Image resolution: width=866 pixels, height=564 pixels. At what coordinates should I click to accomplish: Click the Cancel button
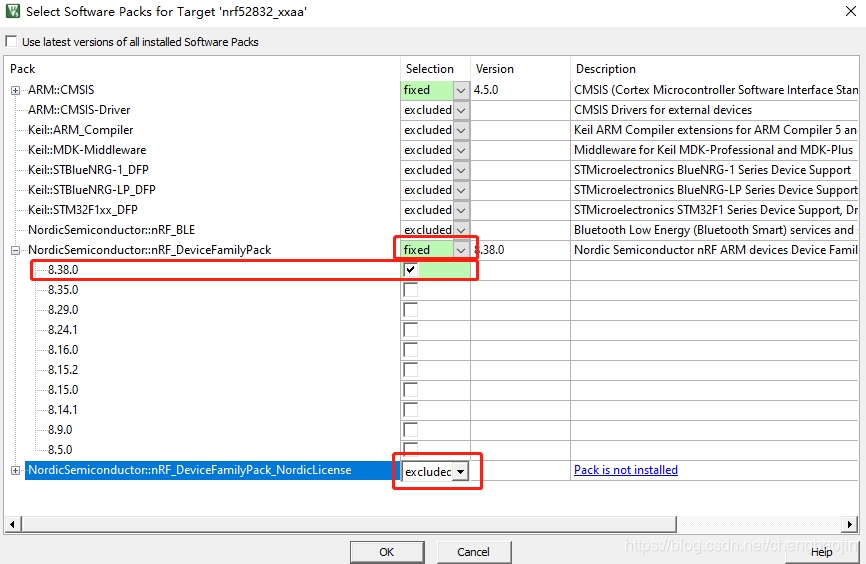(473, 552)
